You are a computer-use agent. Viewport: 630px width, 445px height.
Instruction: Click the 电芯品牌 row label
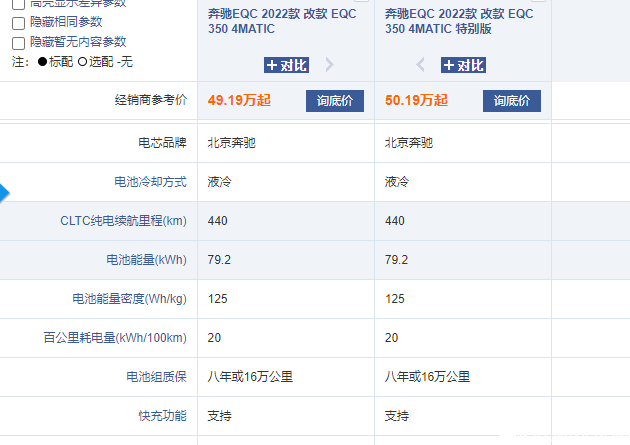162,143
